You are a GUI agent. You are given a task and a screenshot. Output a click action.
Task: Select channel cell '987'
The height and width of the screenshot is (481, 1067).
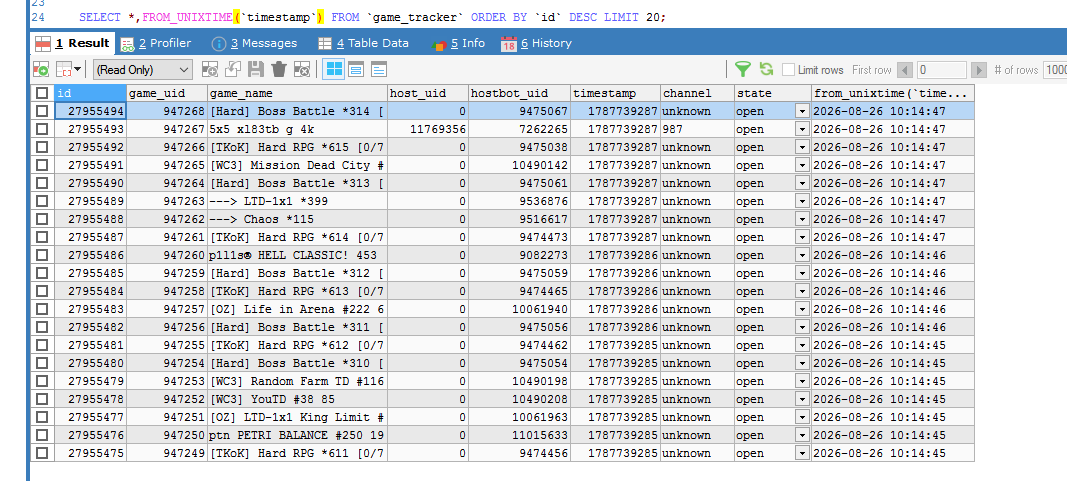coord(697,129)
